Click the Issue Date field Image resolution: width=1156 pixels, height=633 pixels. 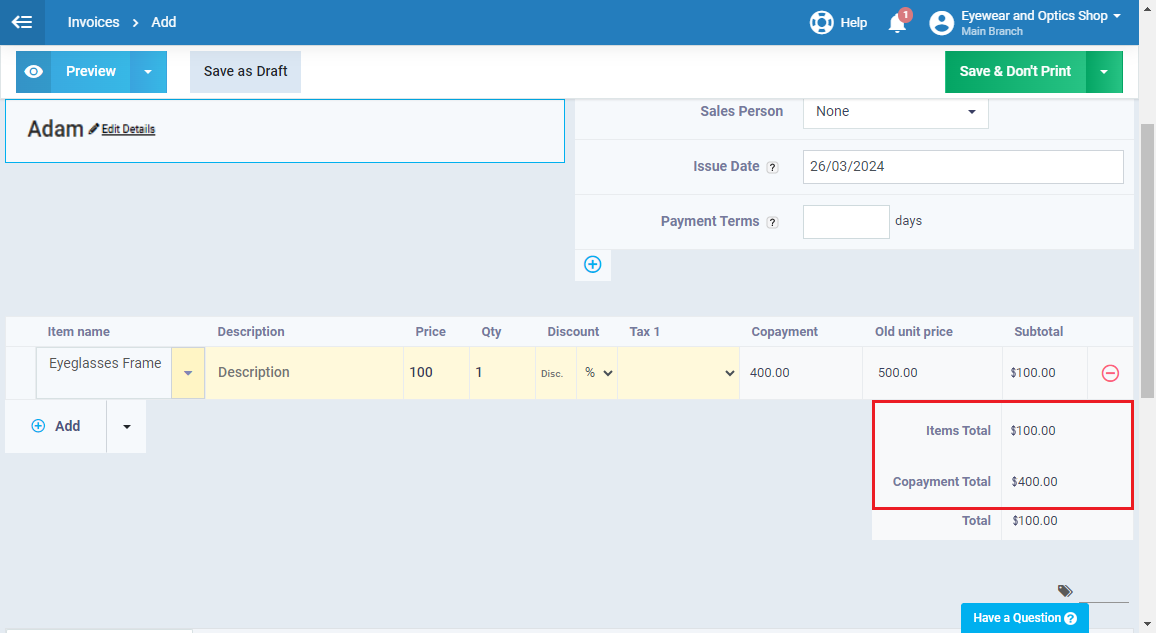(x=962, y=167)
